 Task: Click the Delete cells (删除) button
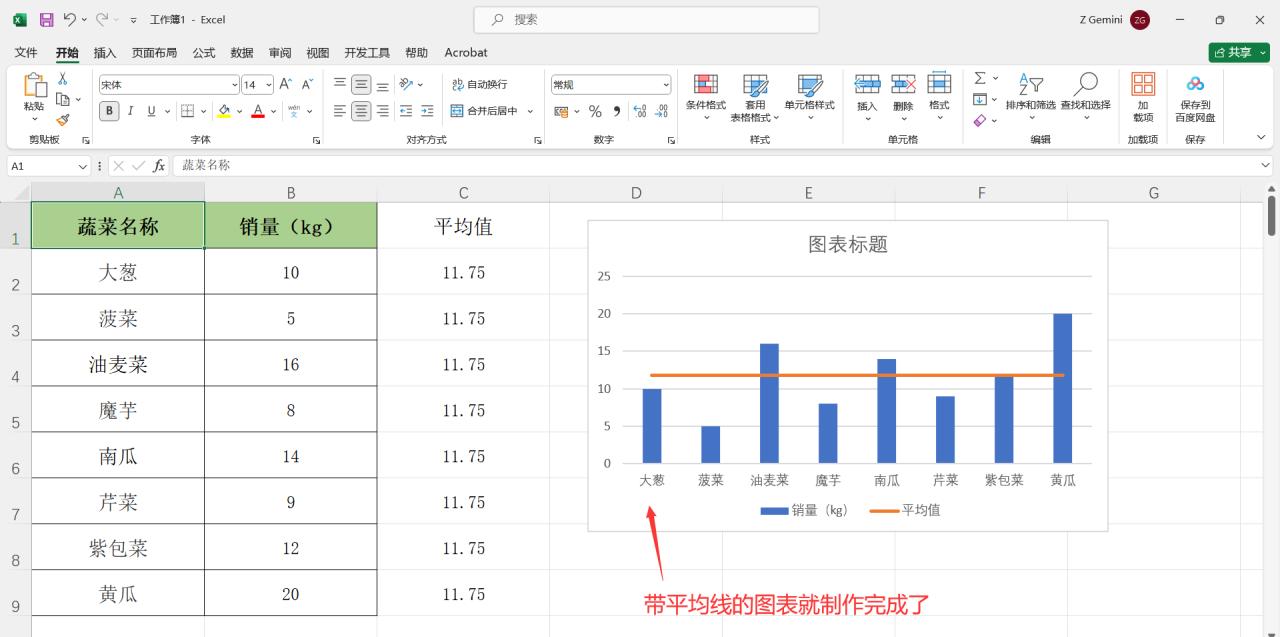pyautogui.click(x=903, y=96)
